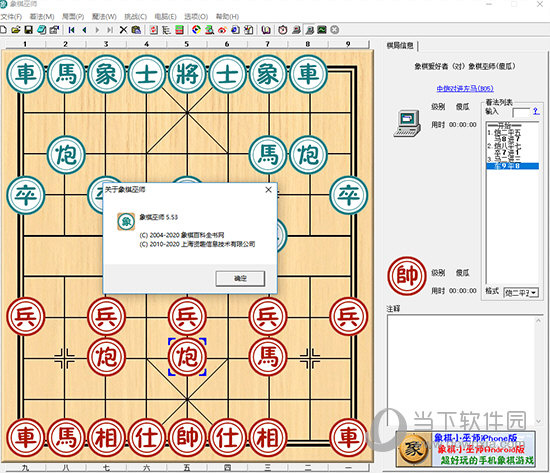This screenshot has height=473, width=550.
Task: Click the computer icon for the top player
Action: pyautogui.click(x=407, y=123)
